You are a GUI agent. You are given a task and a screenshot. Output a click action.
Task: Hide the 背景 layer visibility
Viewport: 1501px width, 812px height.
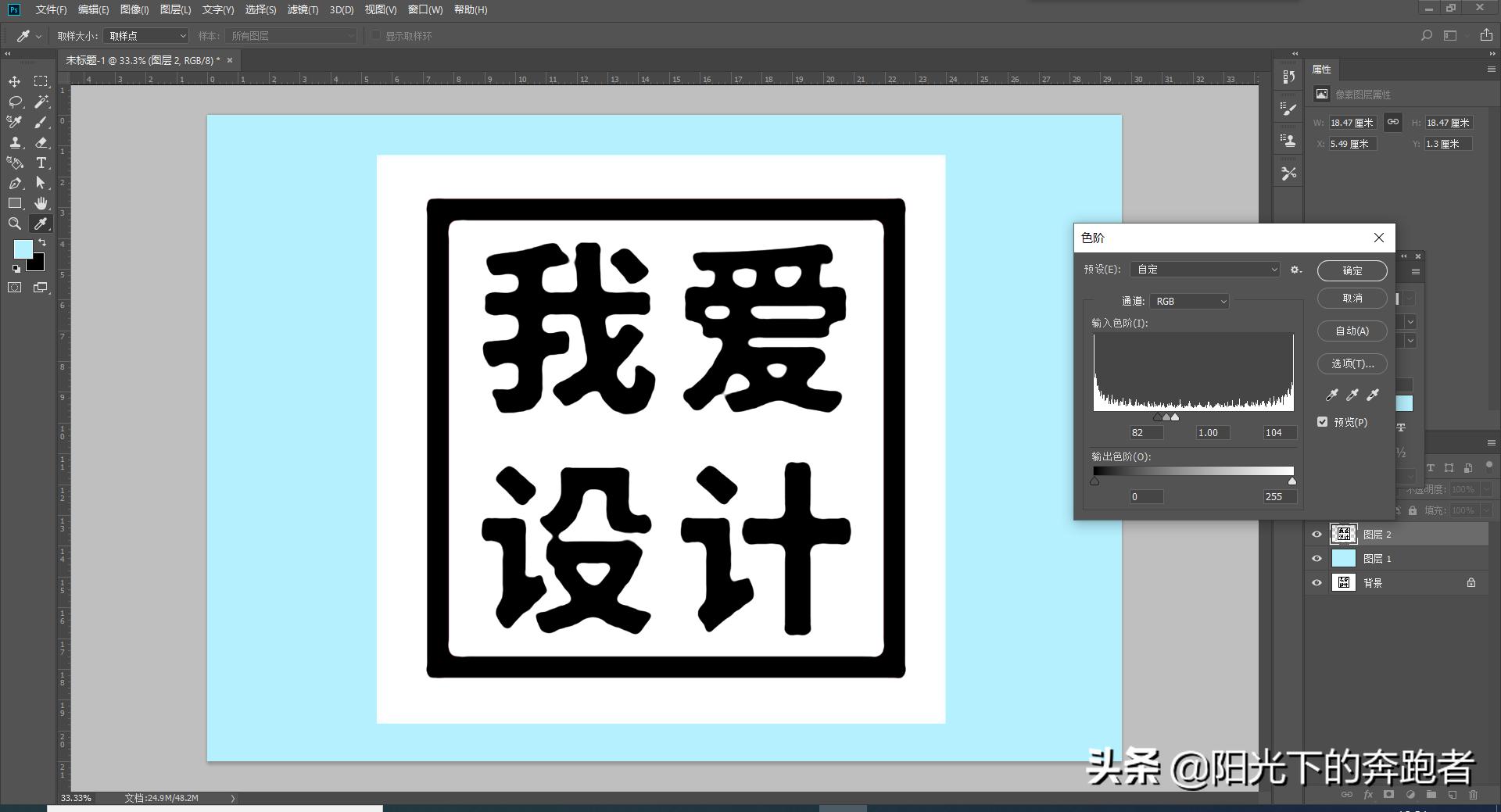[1318, 582]
